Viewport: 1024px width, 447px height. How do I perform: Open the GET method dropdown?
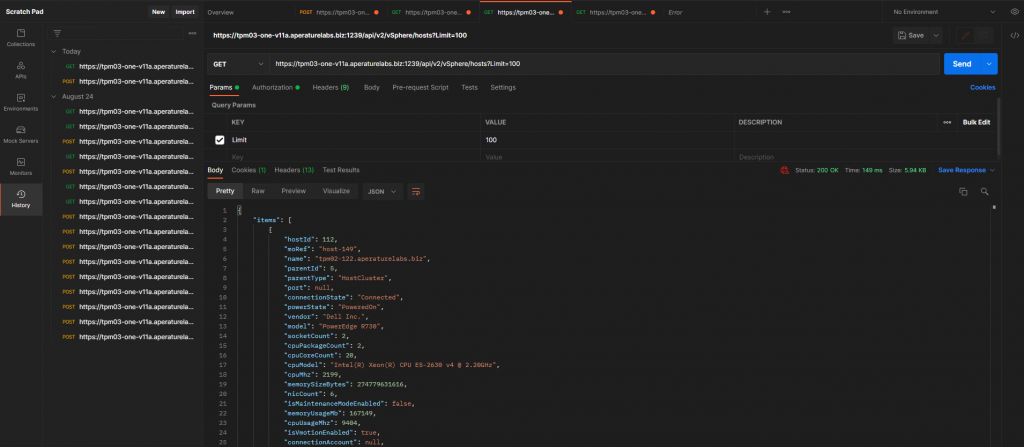[x=238, y=64]
